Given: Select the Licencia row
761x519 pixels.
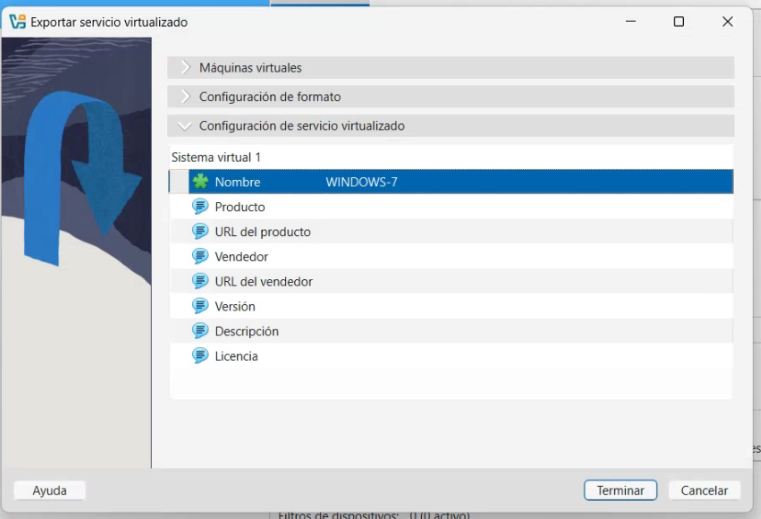Looking at the screenshot, I should 451,356.
